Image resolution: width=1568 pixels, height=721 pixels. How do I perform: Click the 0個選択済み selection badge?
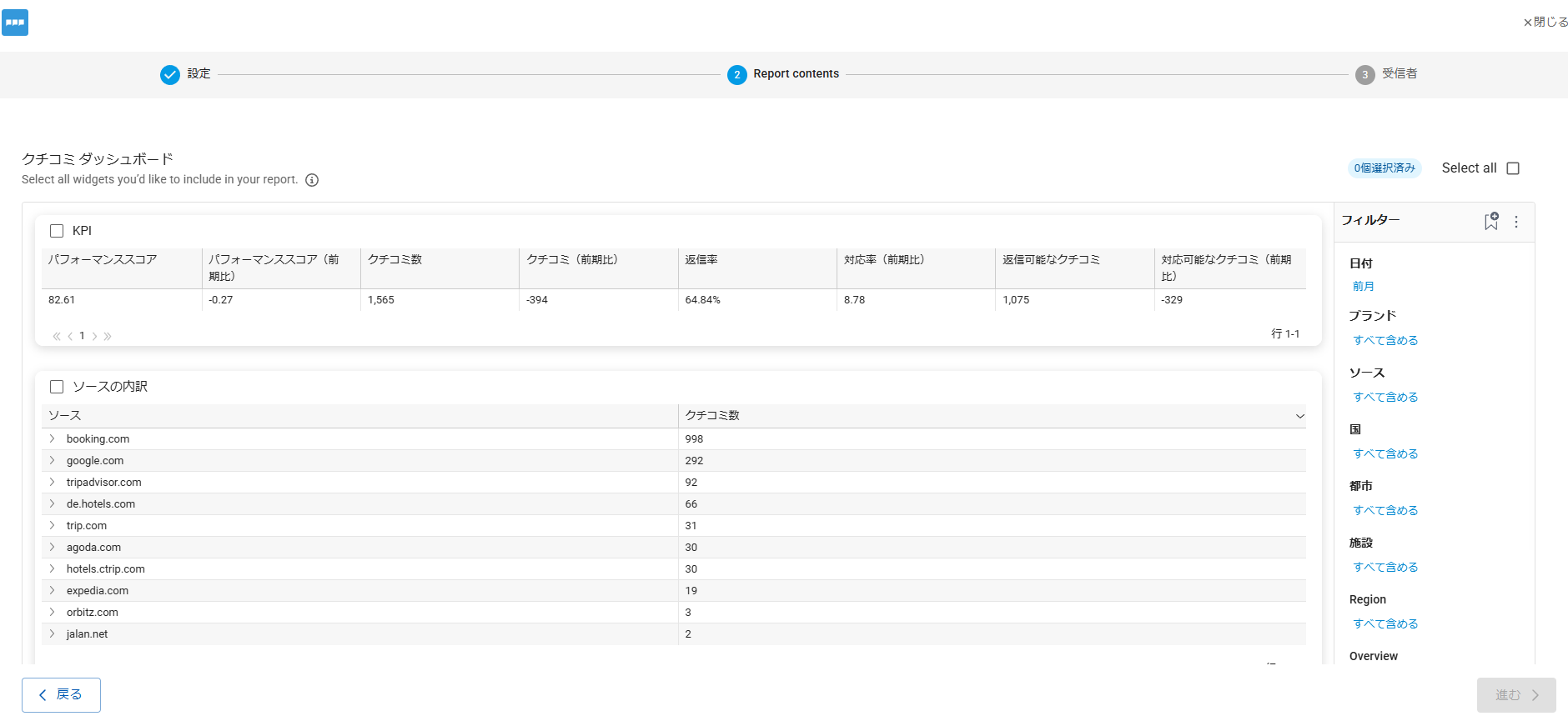1385,168
